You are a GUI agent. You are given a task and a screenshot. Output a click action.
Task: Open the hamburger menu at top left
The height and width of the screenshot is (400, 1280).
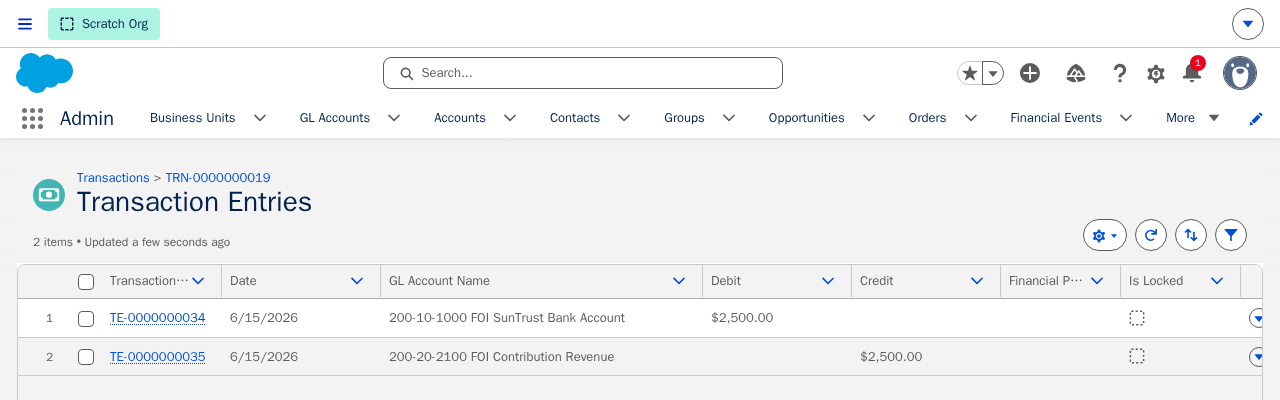click(25, 24)
